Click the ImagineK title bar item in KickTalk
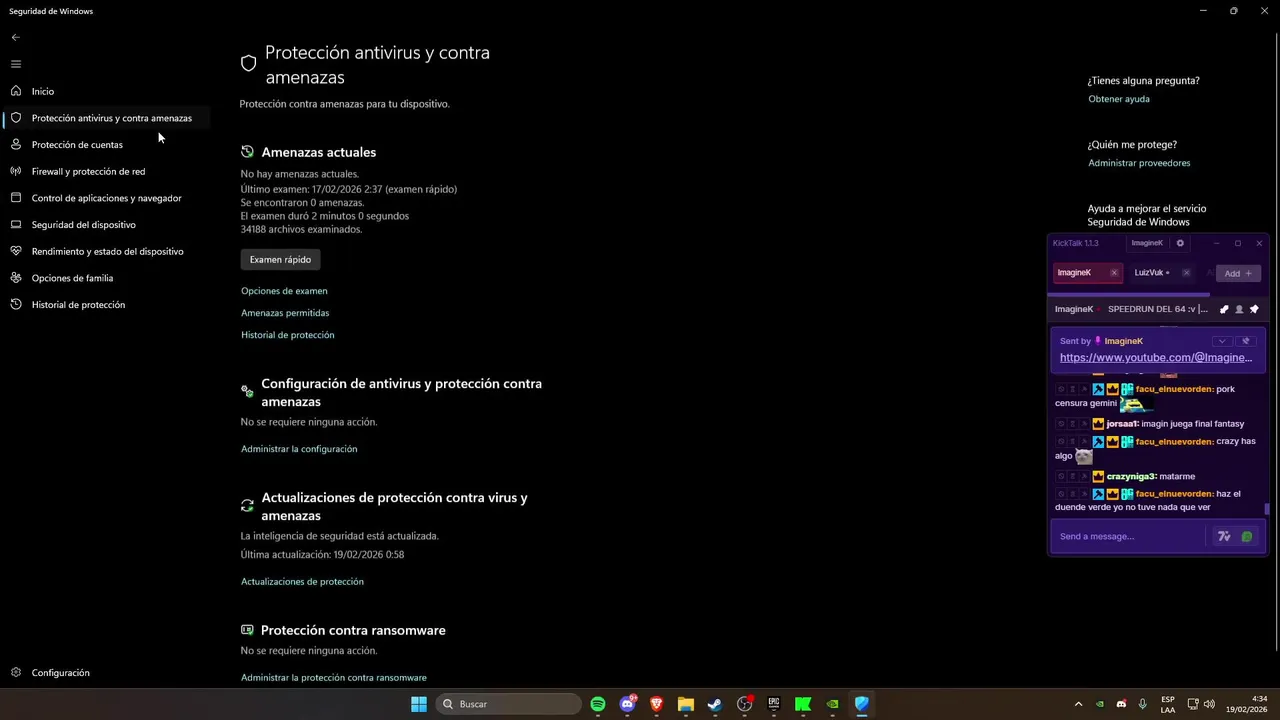The width and height of the screenshot is (1280, 720). pyautogui.click(x=1147, y=243)
